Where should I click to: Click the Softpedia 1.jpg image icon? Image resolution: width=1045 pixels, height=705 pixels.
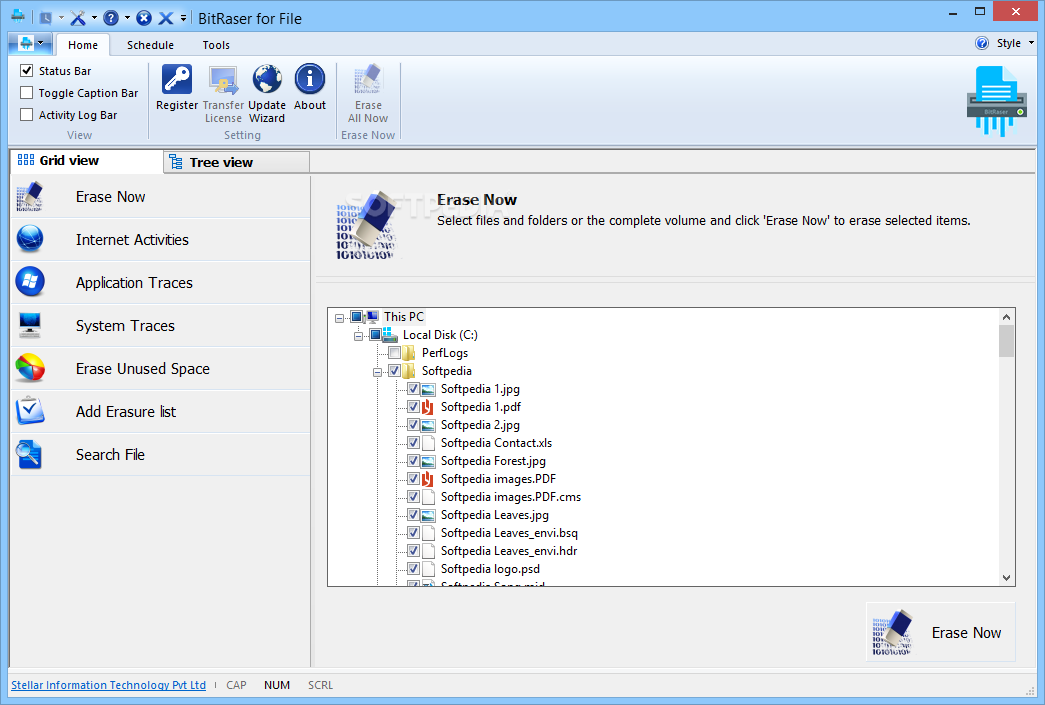tap(428, 389)
